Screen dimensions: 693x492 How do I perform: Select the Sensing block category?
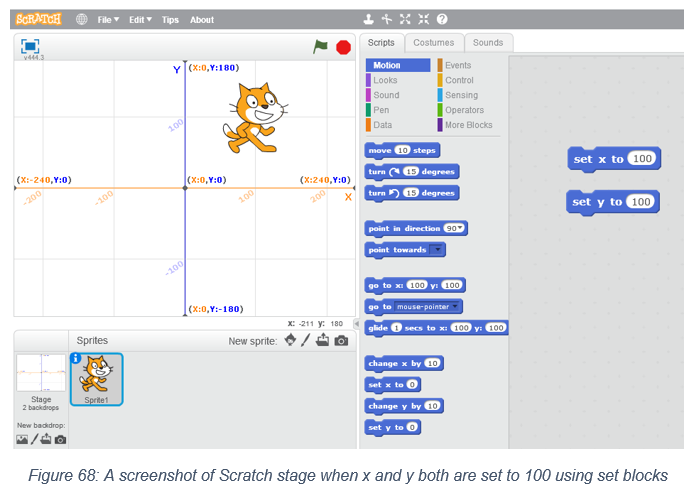[x=461, y=95]
